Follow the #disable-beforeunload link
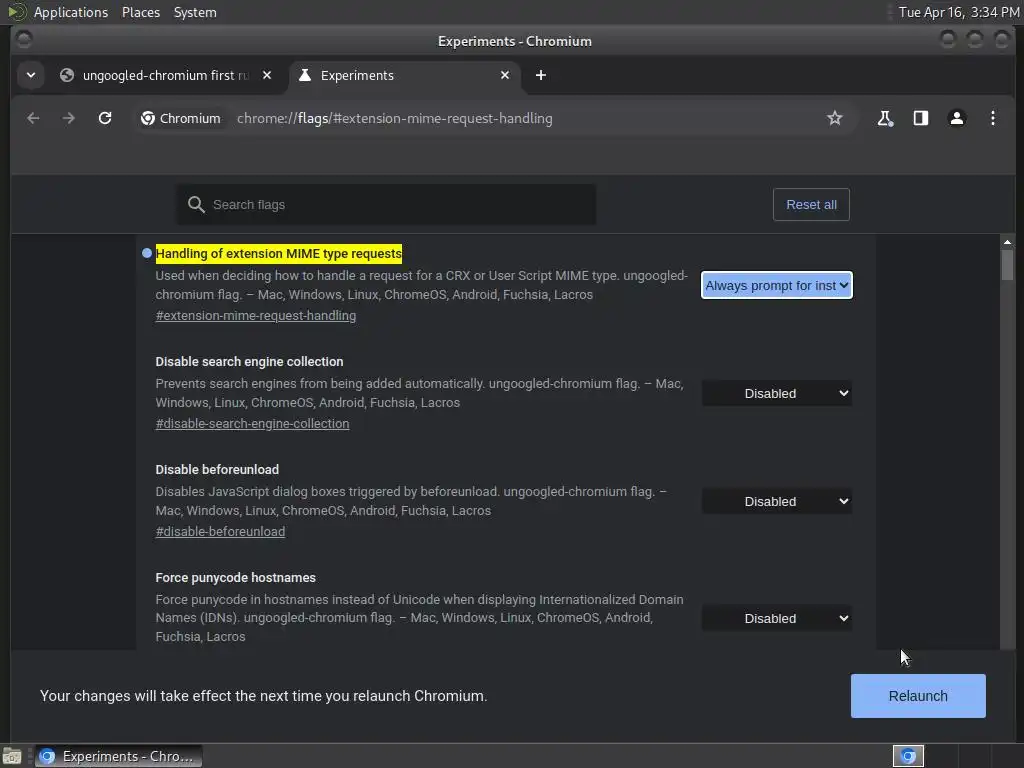The width and height of the screenshot is (1024, 768). [220, 532]
